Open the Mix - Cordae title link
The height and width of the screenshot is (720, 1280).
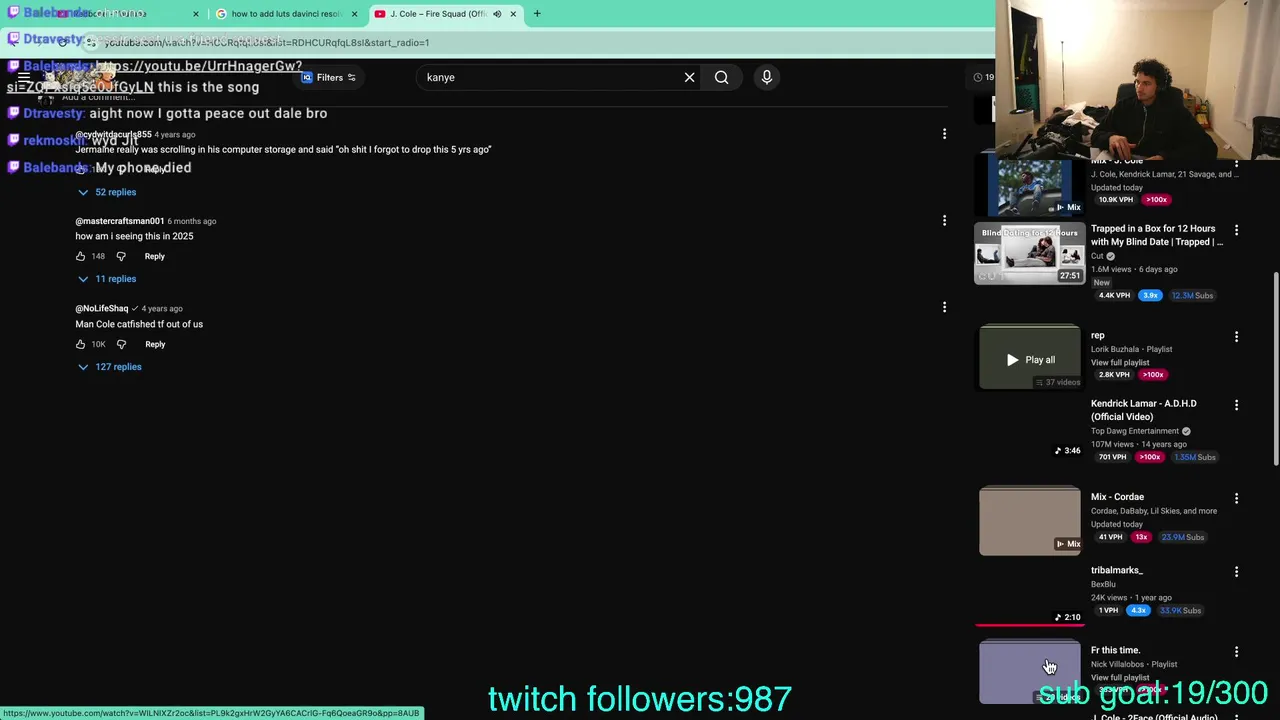coord(1117,497)
